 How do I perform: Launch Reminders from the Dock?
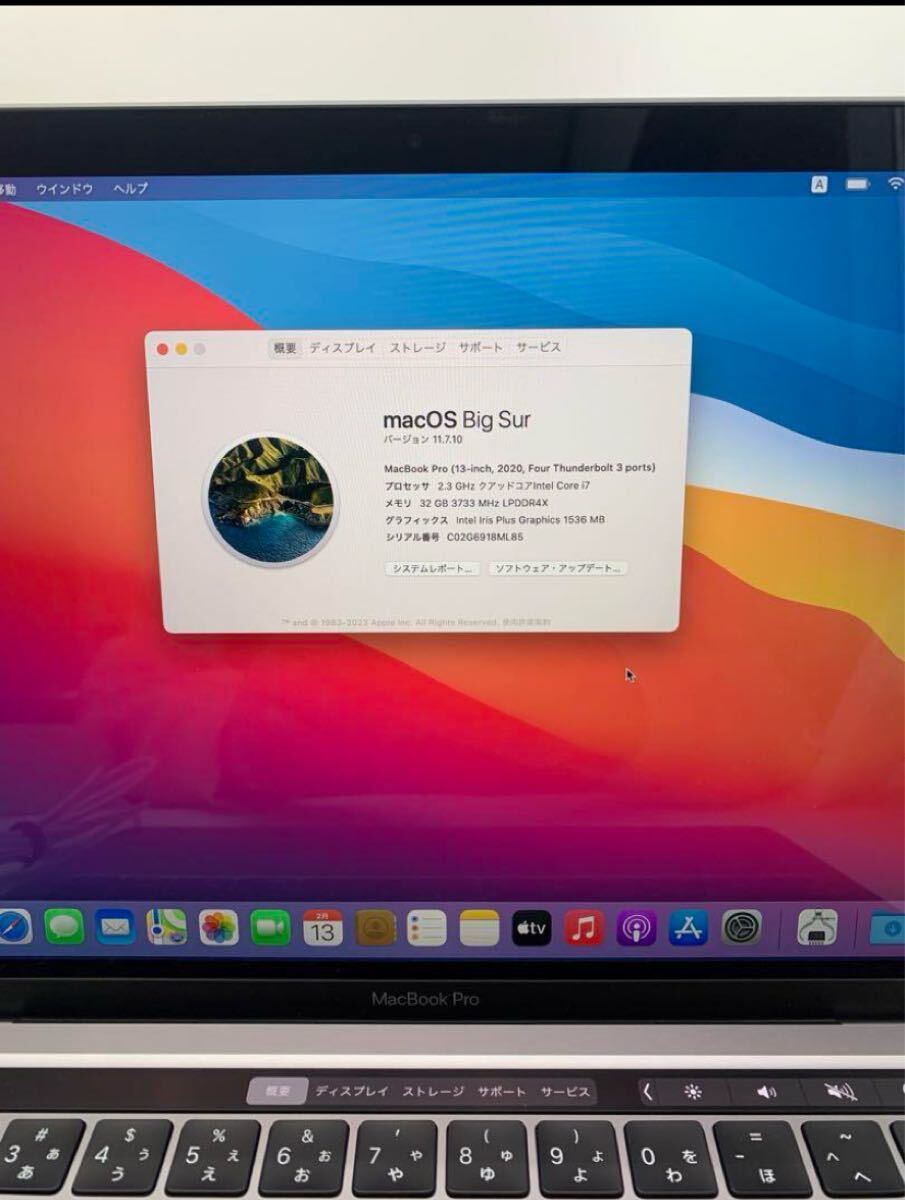[427, 928]
